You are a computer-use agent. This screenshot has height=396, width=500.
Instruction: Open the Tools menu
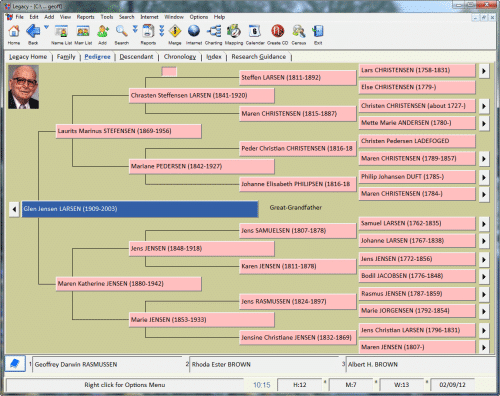point(107,17)
